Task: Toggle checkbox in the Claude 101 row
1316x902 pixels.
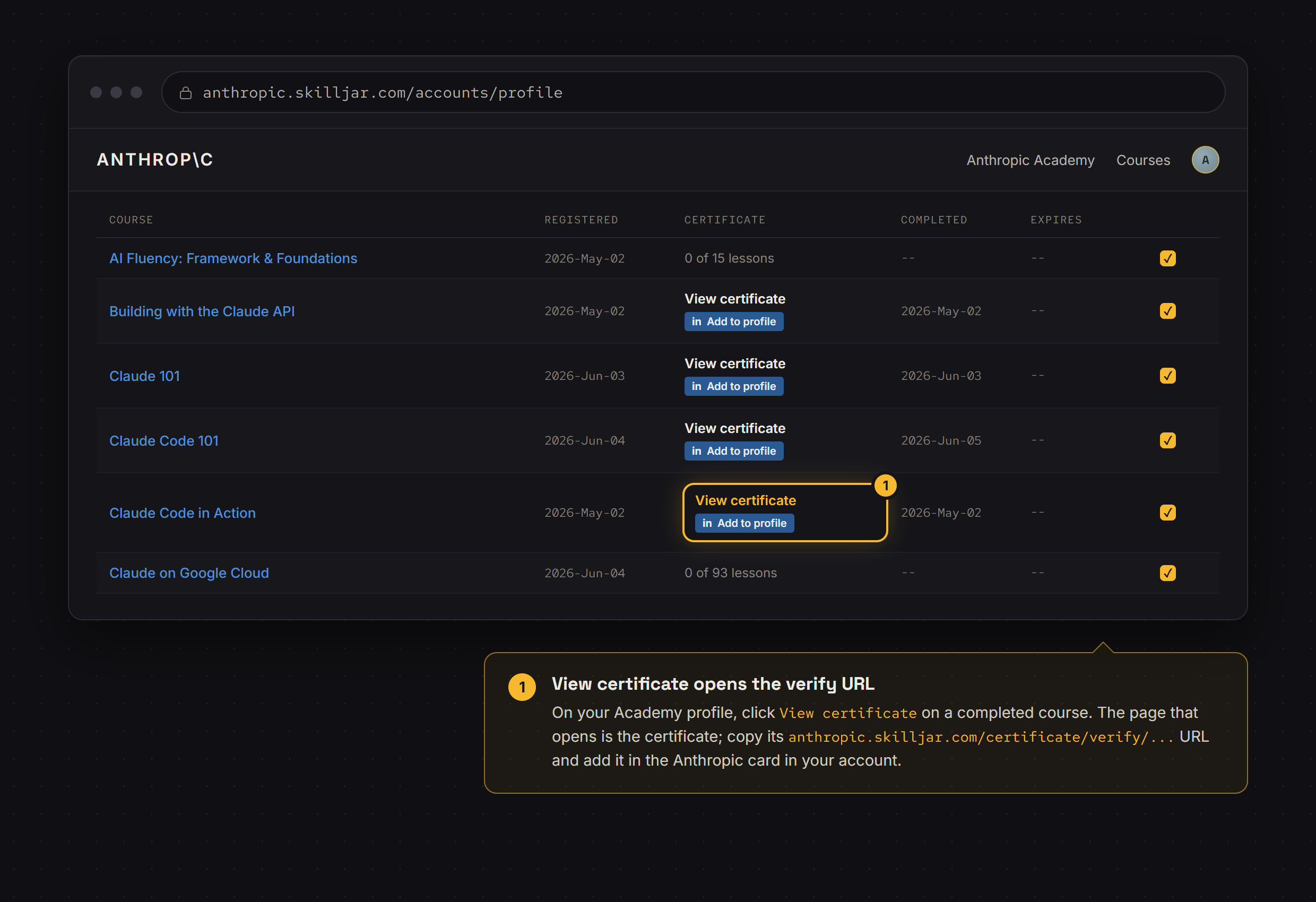Action: (1167, 376)
